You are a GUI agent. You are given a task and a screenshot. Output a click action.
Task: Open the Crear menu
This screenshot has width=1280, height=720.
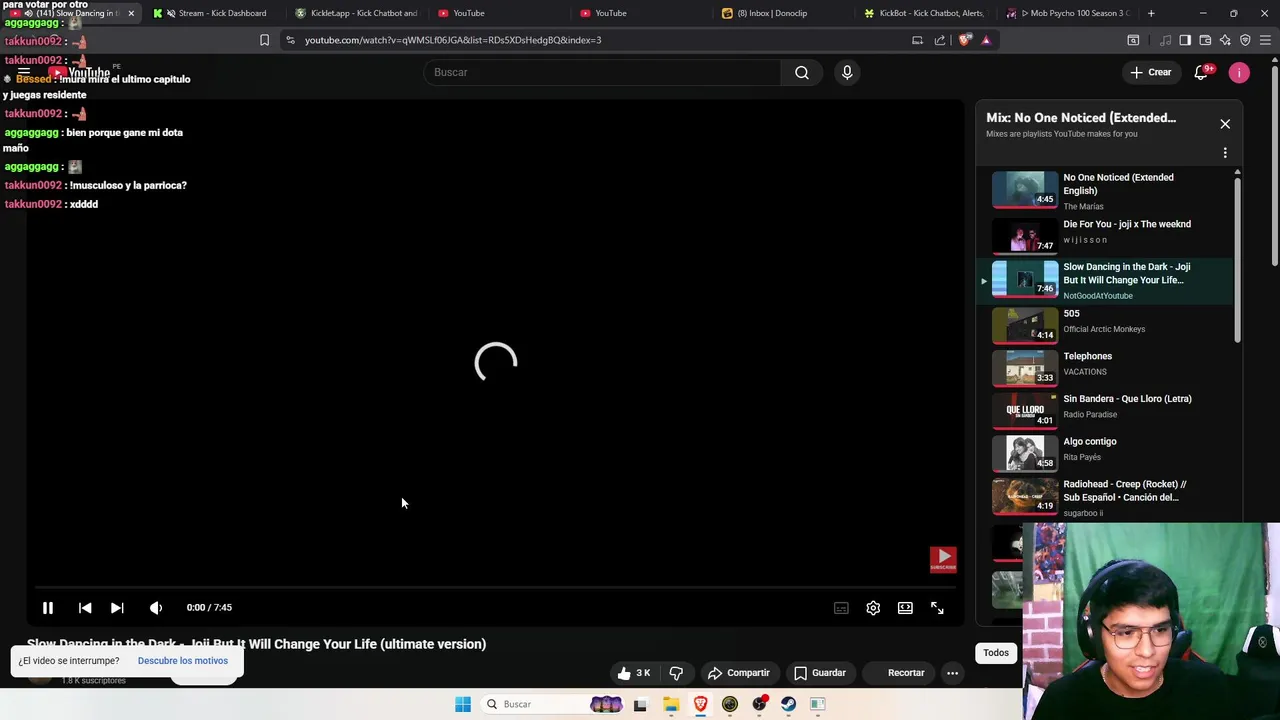click(1151, 72)
